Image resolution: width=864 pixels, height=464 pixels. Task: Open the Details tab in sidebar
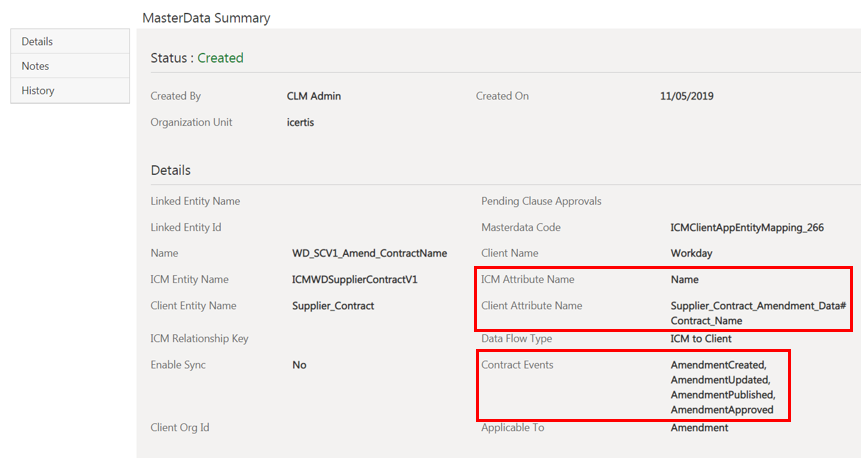(x=38, y=41)
